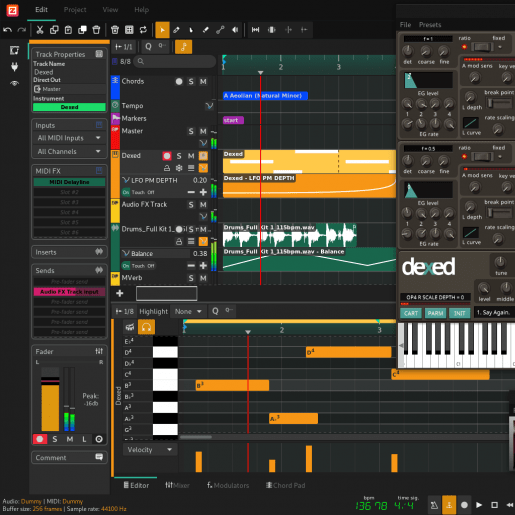Click the green Dexed instrument button
This screenshot has height=515, width=515.
point(69,107)
